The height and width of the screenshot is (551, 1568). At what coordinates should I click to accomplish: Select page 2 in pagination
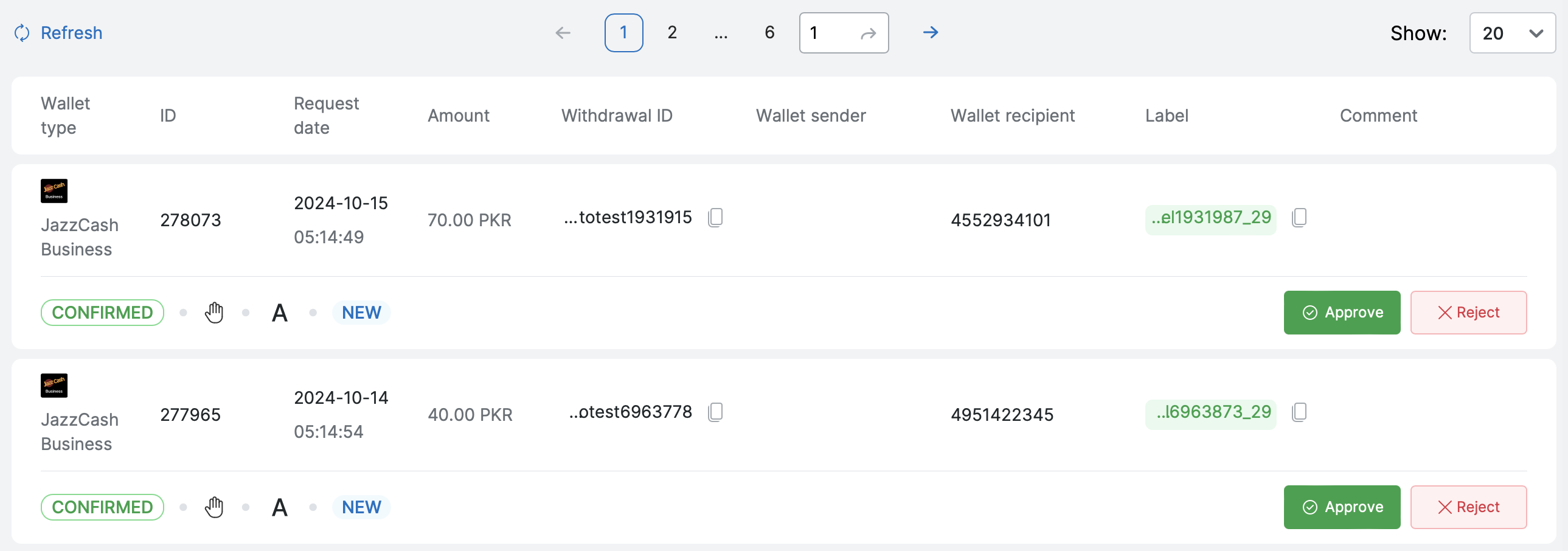point(672,33)
